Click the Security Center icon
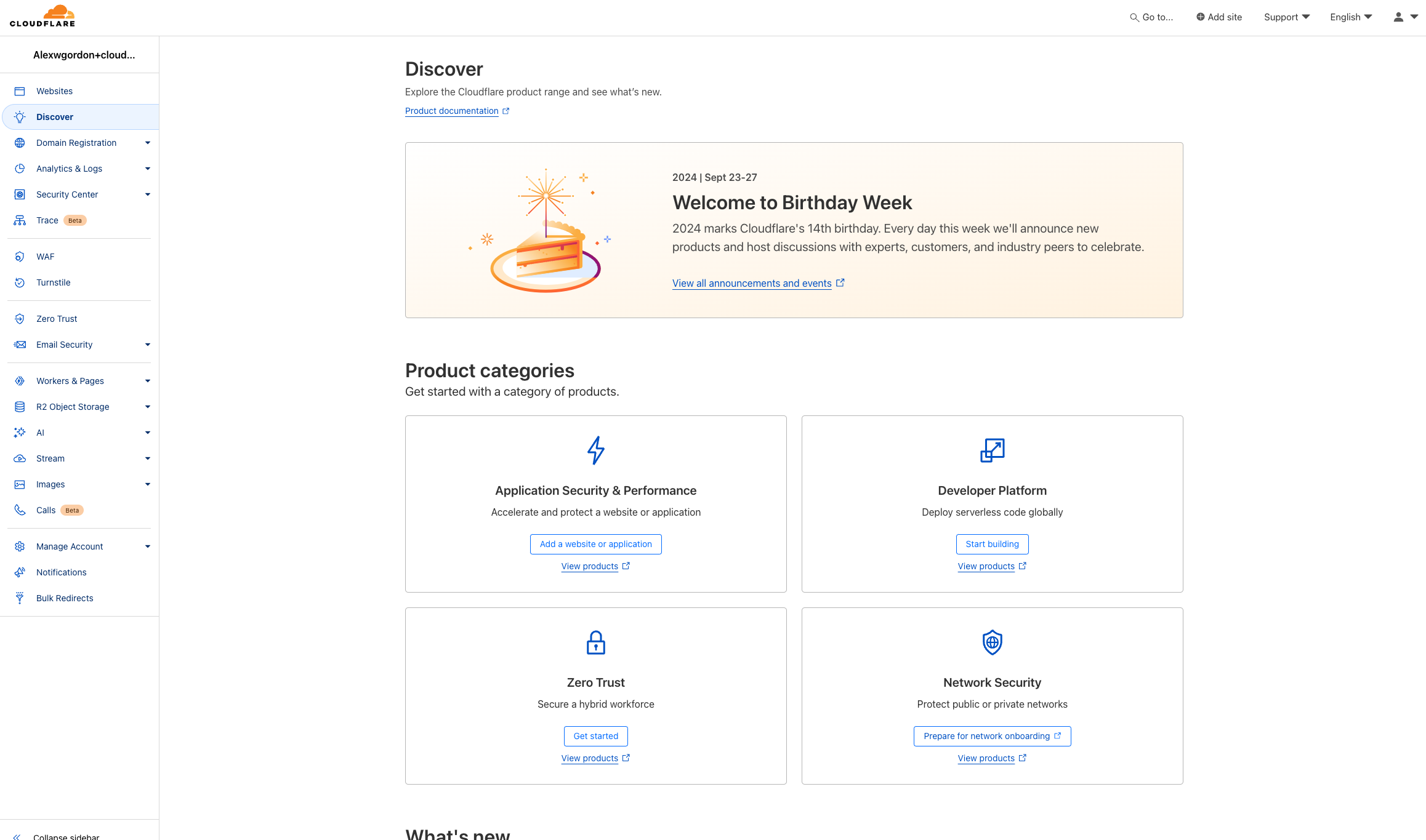The height and width of the screenshot is (840, 1426). 20,194
